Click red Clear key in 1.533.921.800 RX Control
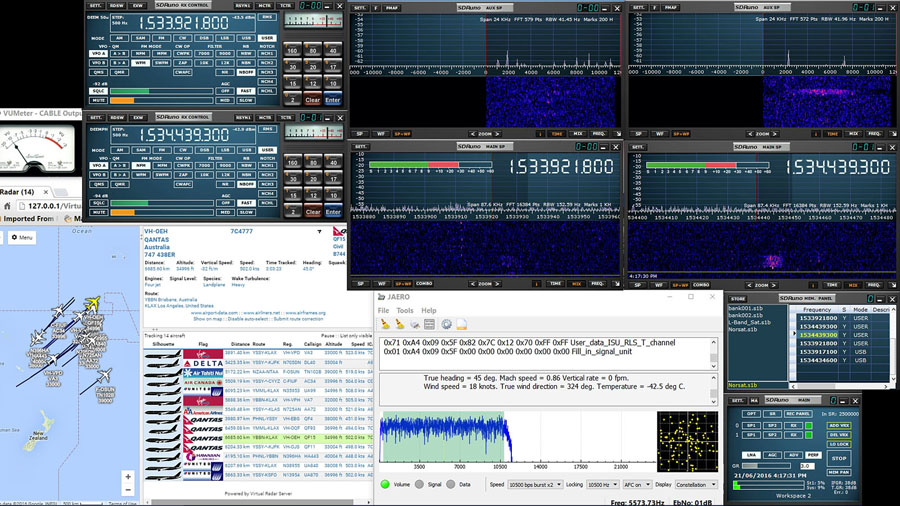The width and height of the screenshot is (900, 506). 312,100
